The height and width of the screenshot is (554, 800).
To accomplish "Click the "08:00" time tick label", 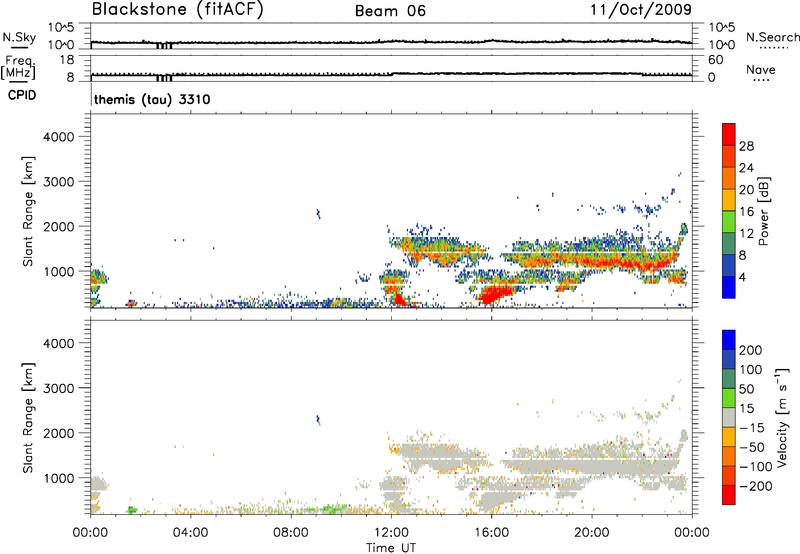I will (291, 533).
